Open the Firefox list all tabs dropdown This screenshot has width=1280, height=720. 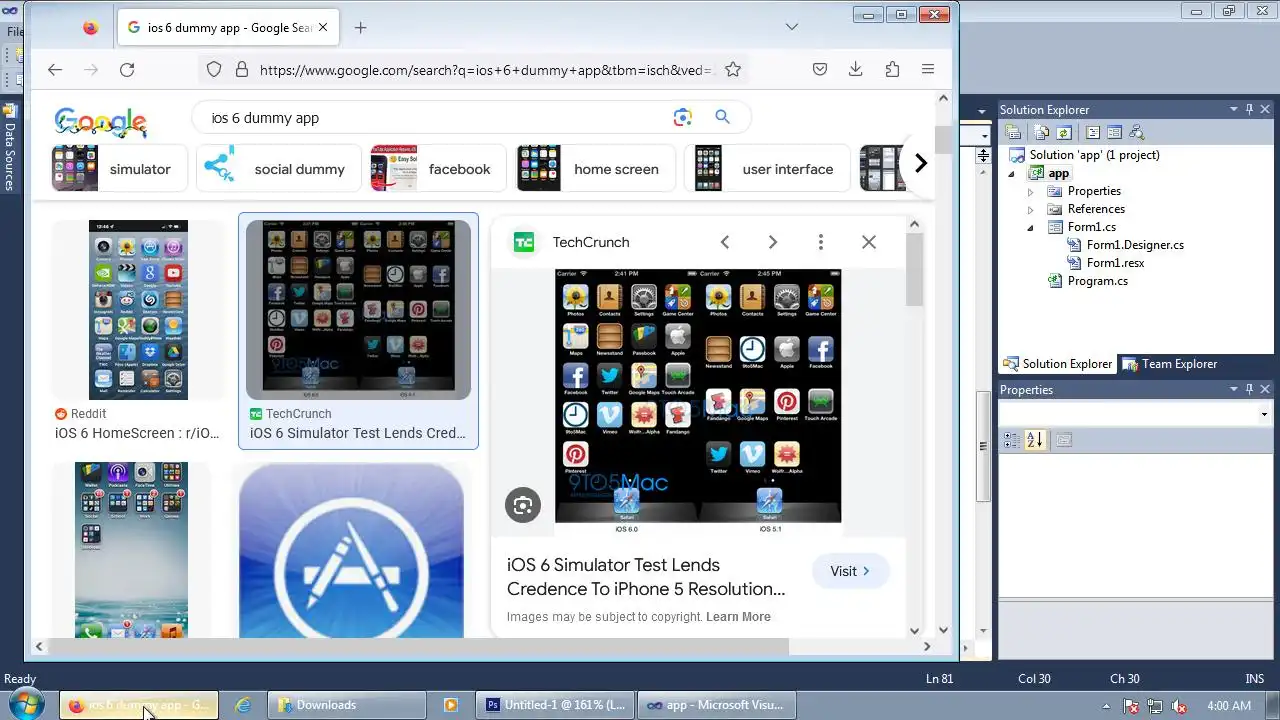coord(792,27)
